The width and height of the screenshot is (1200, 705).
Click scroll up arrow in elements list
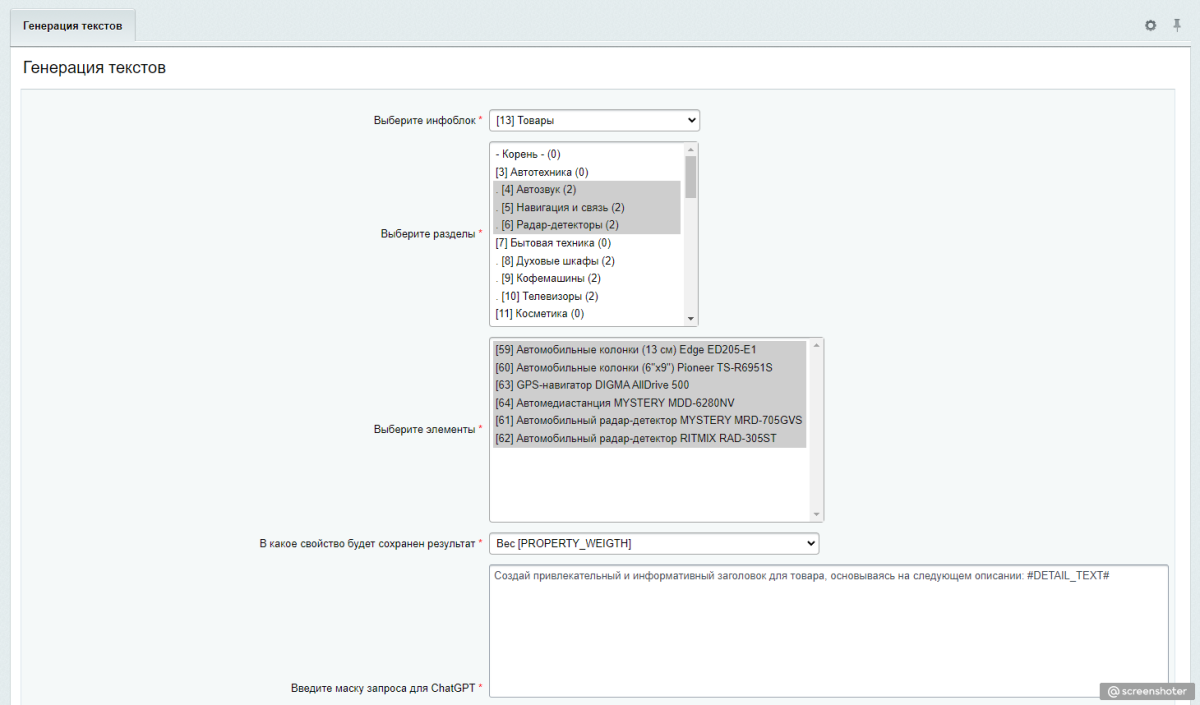tap(817, 346)
